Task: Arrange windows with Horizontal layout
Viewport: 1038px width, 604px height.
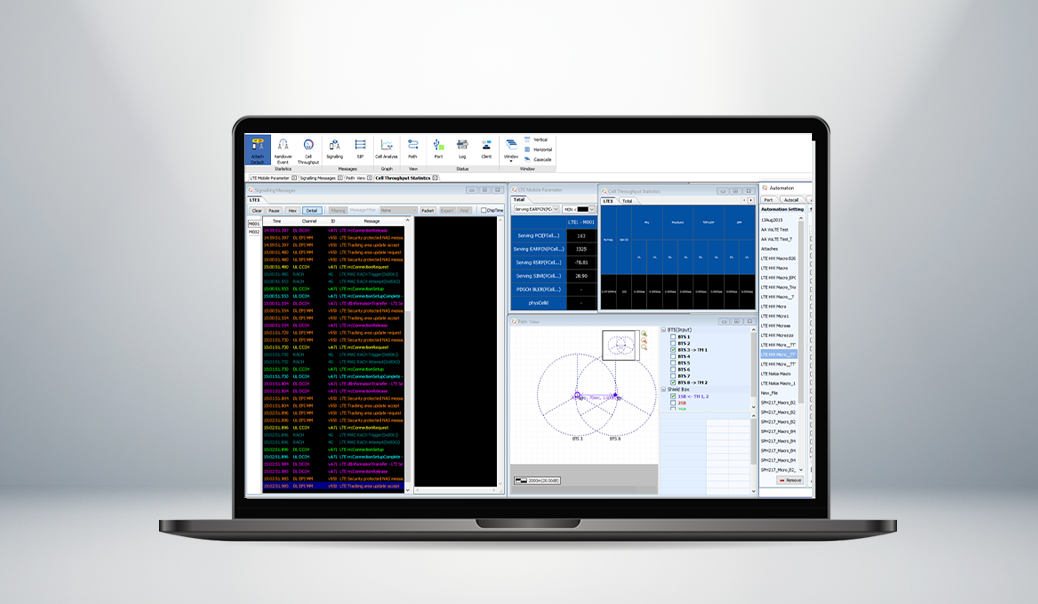Action: [538, 150]
